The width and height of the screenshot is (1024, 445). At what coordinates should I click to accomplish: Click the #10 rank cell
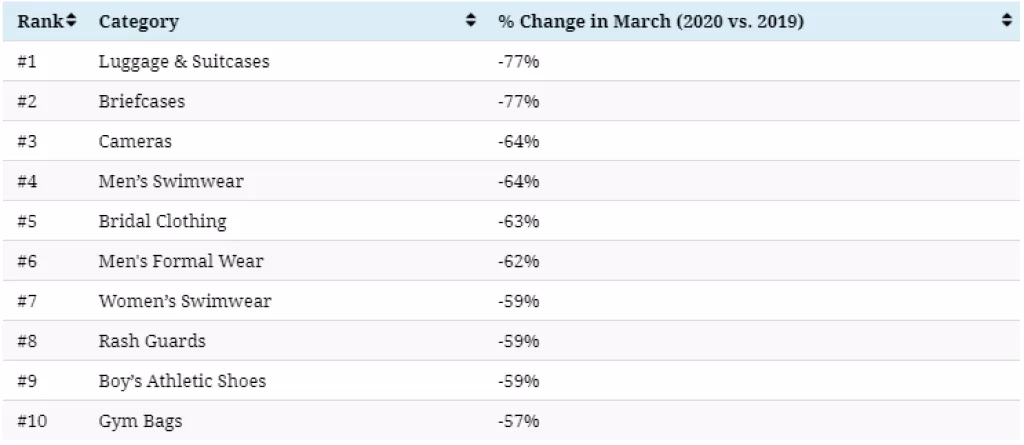tap(32, 422)
